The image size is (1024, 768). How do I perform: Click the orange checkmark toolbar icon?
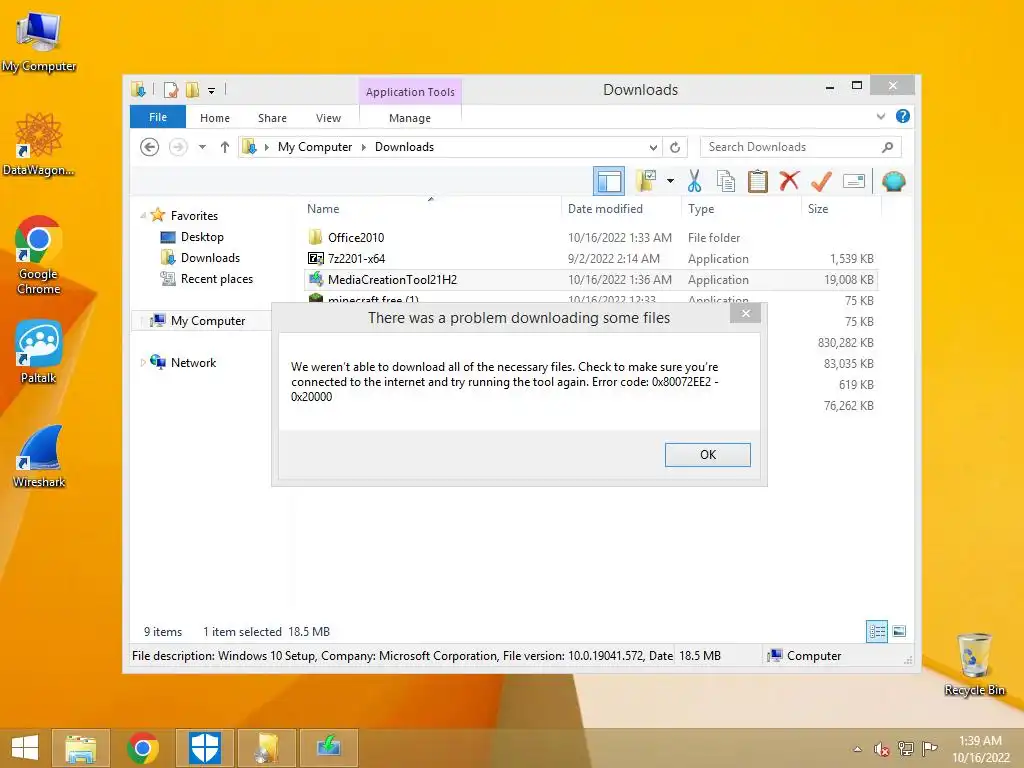click(821, 181)
